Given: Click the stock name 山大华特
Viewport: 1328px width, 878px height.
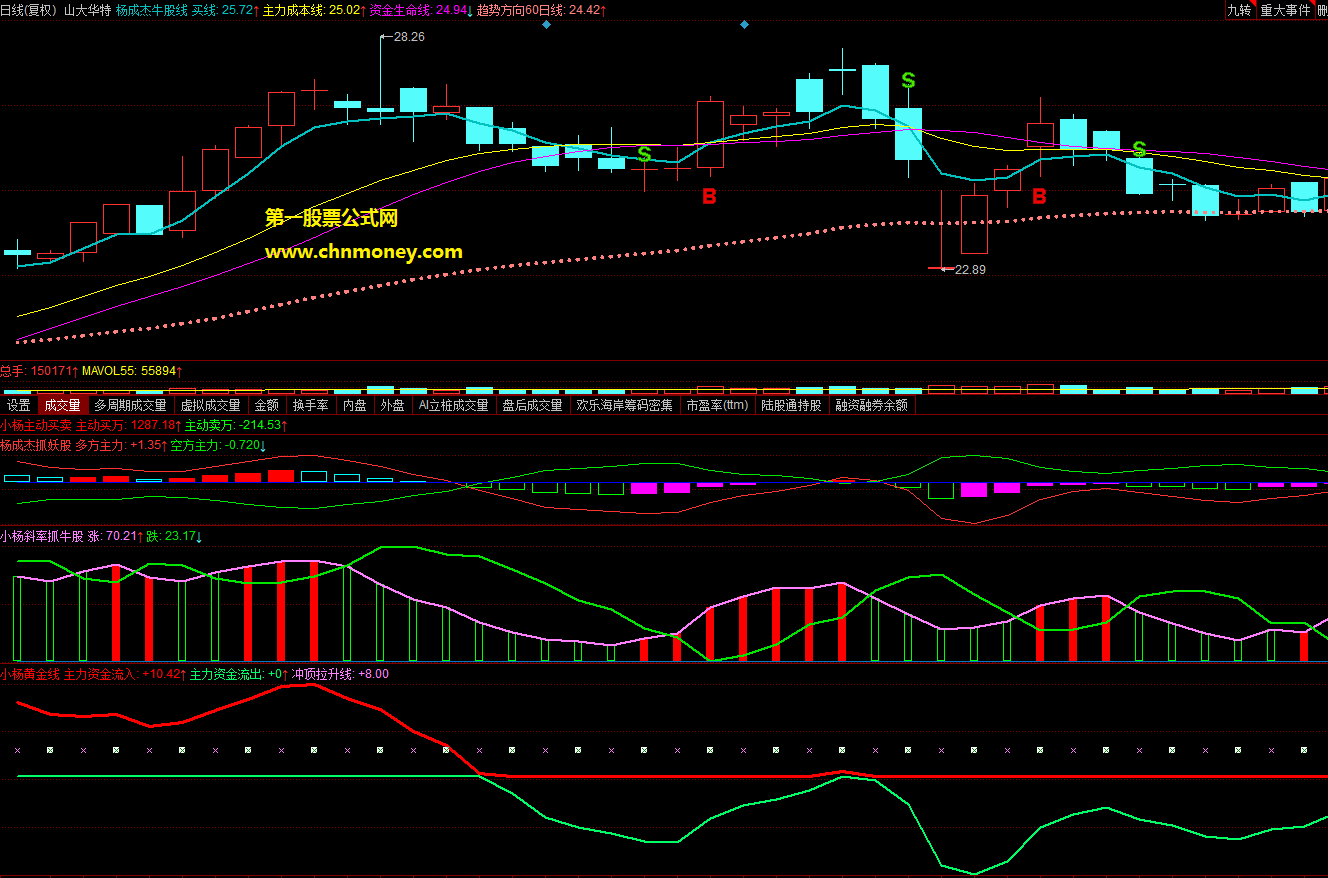Looking at the screenshot, I should tap(87, 10).
